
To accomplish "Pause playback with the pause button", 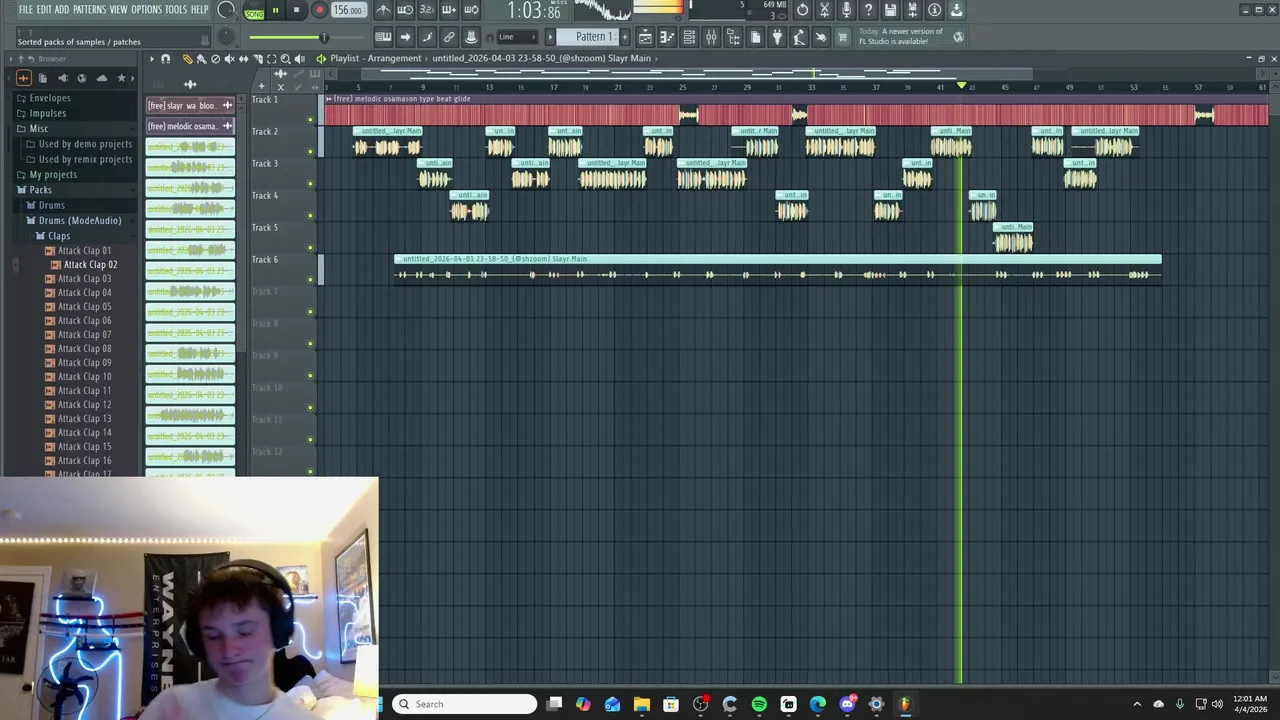I will point(275,10).
